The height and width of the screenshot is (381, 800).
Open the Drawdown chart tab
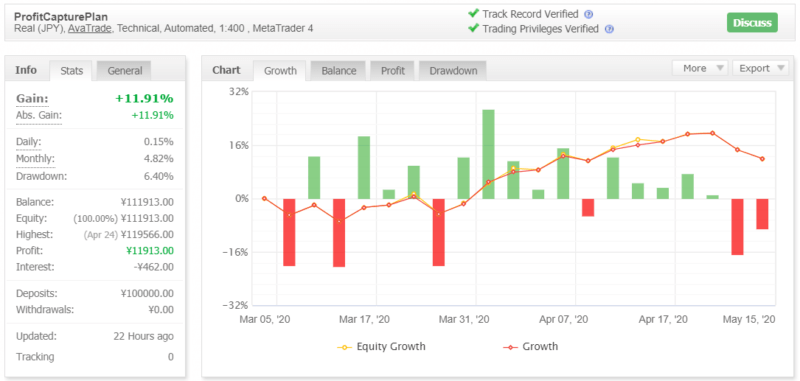click(453, 71)
